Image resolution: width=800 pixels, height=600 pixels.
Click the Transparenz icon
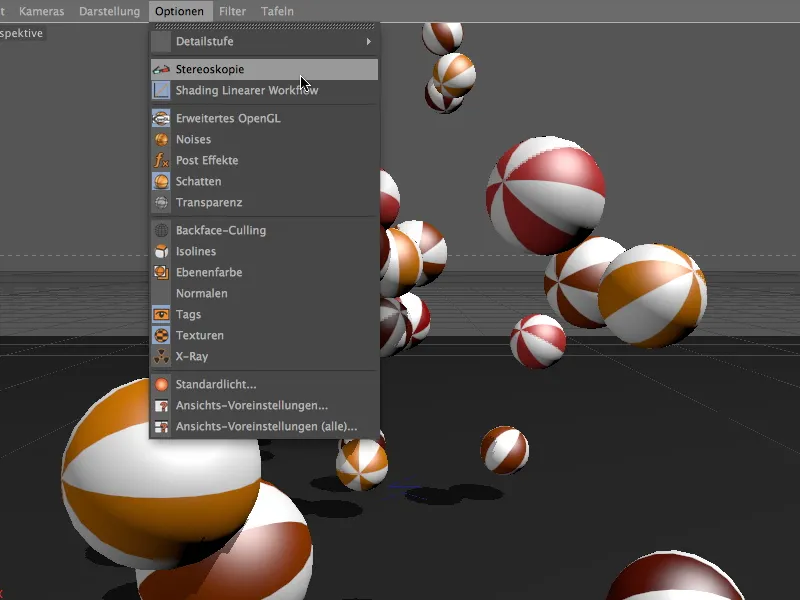tap(161, 203)
